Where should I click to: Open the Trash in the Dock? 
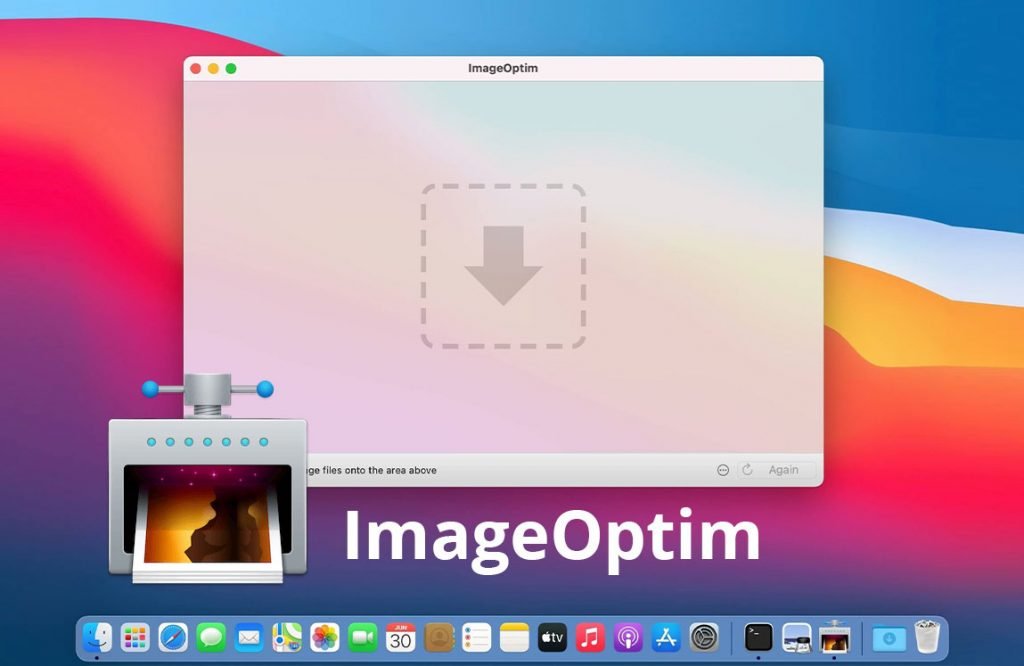(927, 637)
